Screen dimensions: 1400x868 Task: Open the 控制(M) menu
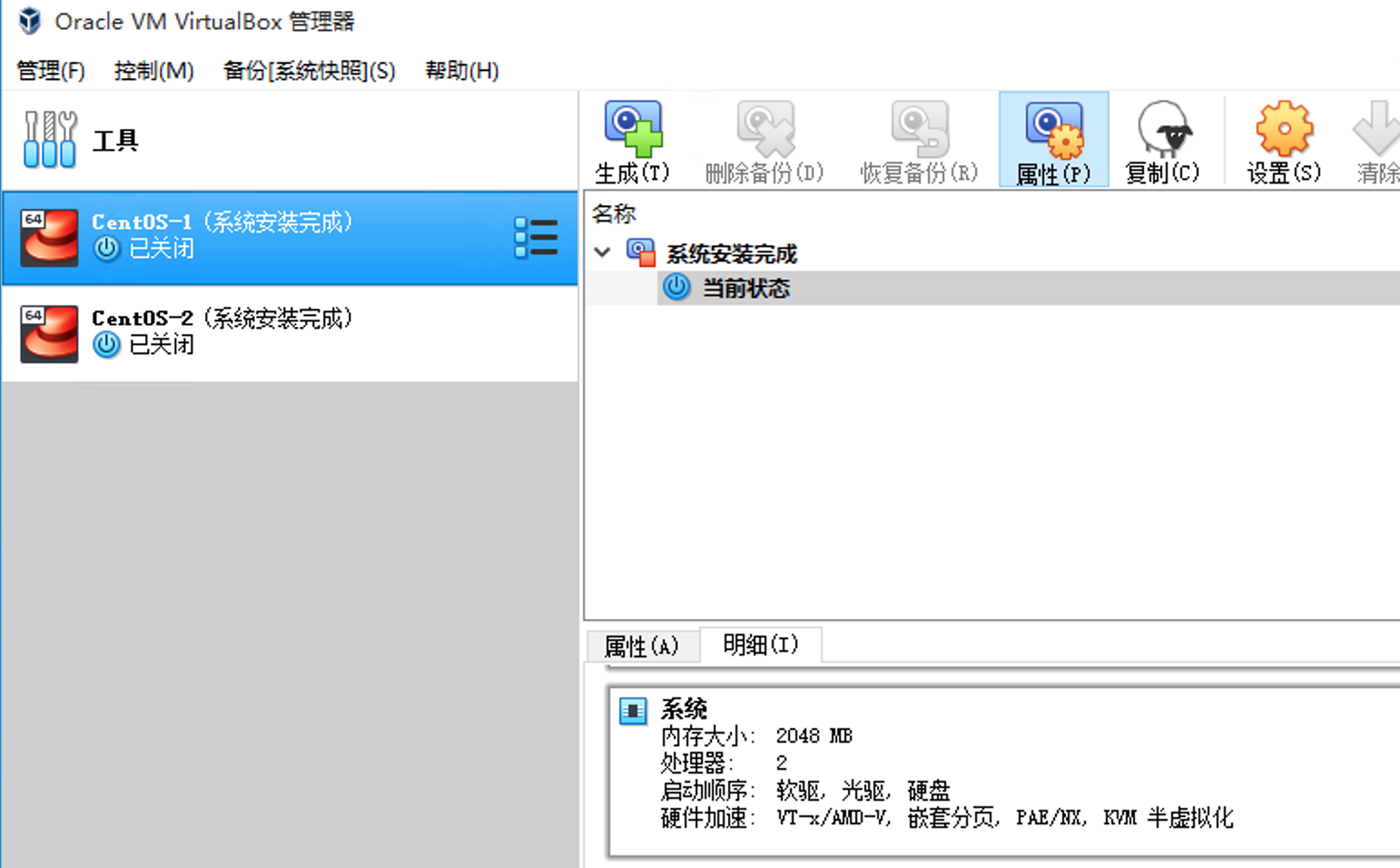tap(154, 71)
